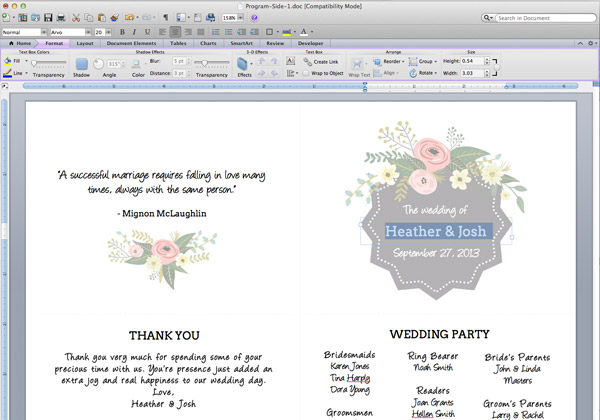
Task: Show paragraph marks with pilcrow icon
Action: point(166,18)
